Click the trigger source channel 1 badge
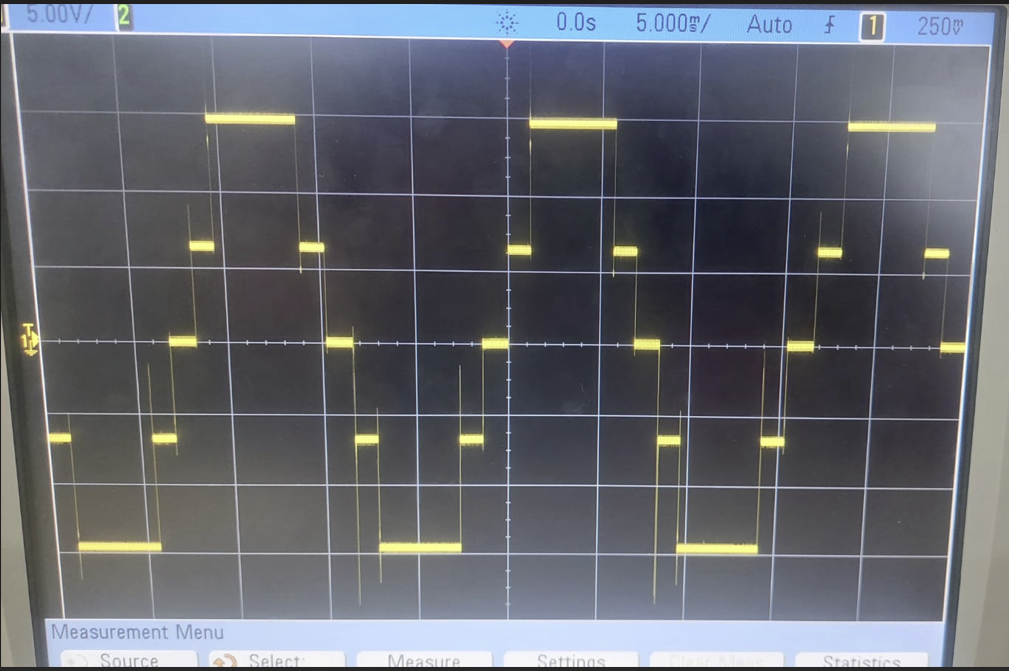This screenshot has height=671, width=1009. [x=872, y=26]
